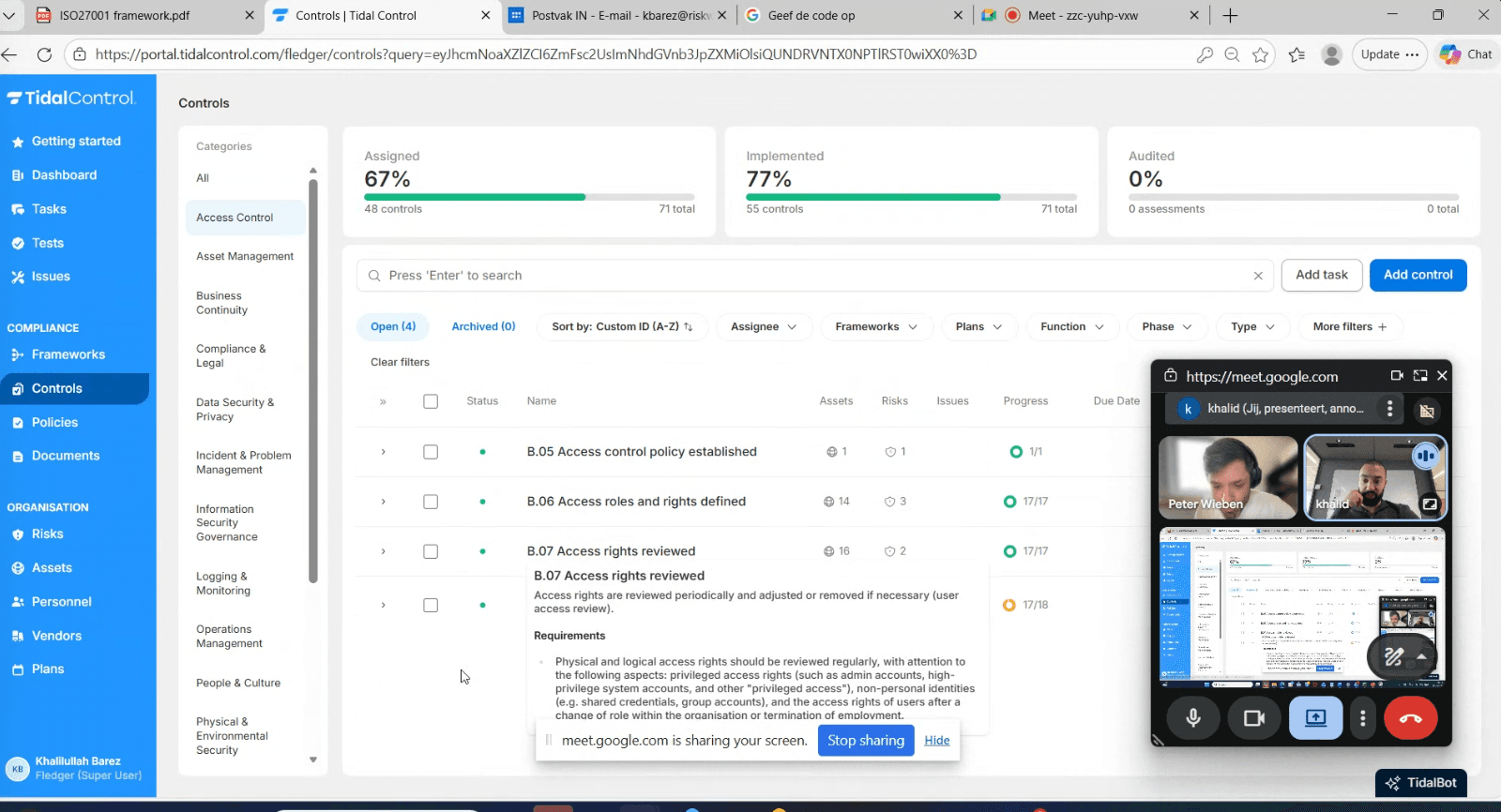Screen dimensions: 1501x812
Task: Click the Stop sharing button
Action: [865, 741]
